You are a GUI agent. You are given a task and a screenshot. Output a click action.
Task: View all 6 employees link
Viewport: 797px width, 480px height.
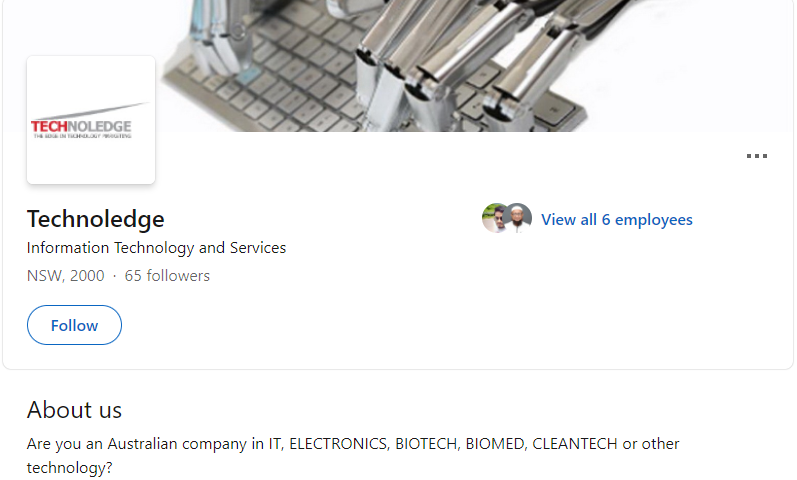coord(617,220)
